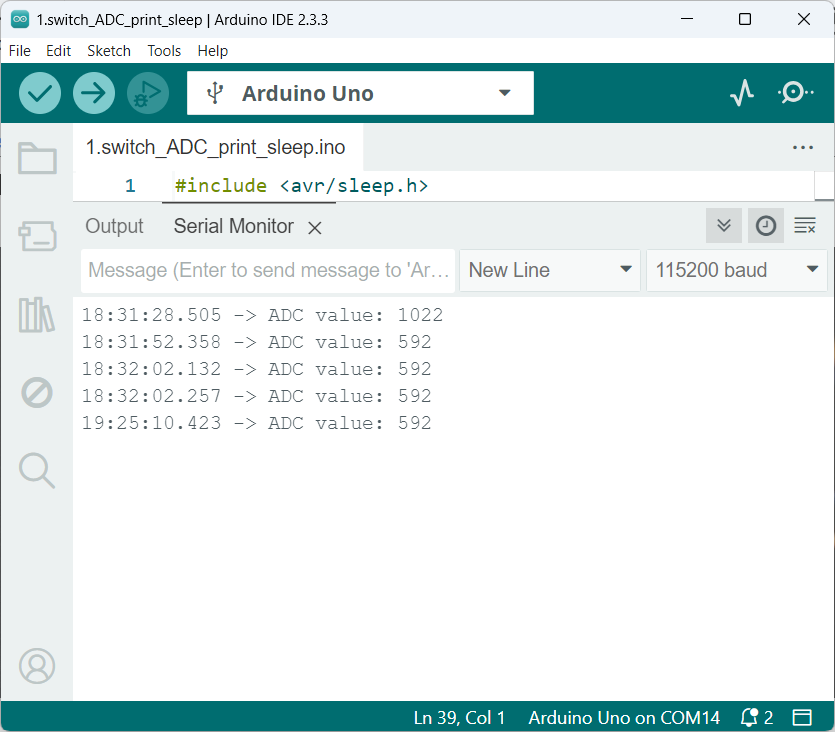Open the Sketch menu
Viewport: 835px width, 732px height.
click(x=109, y=51)
